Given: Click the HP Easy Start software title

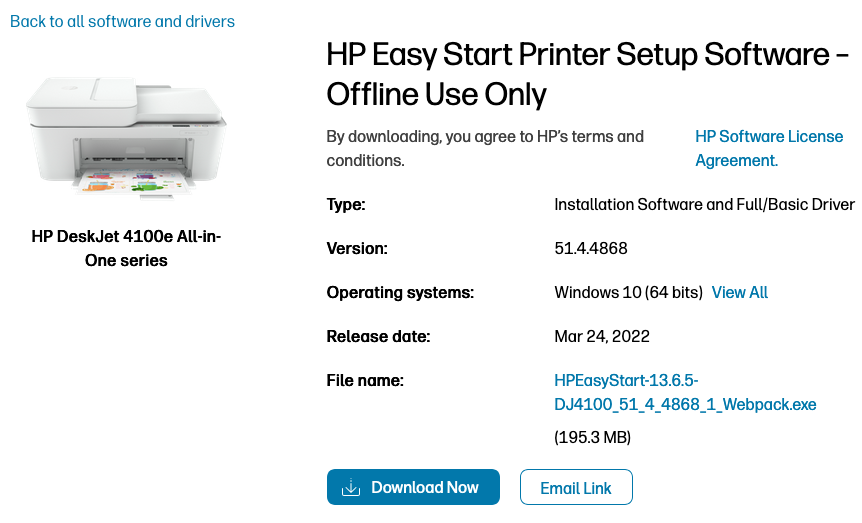Looking at the screenshot, I should tap(590, 74).
